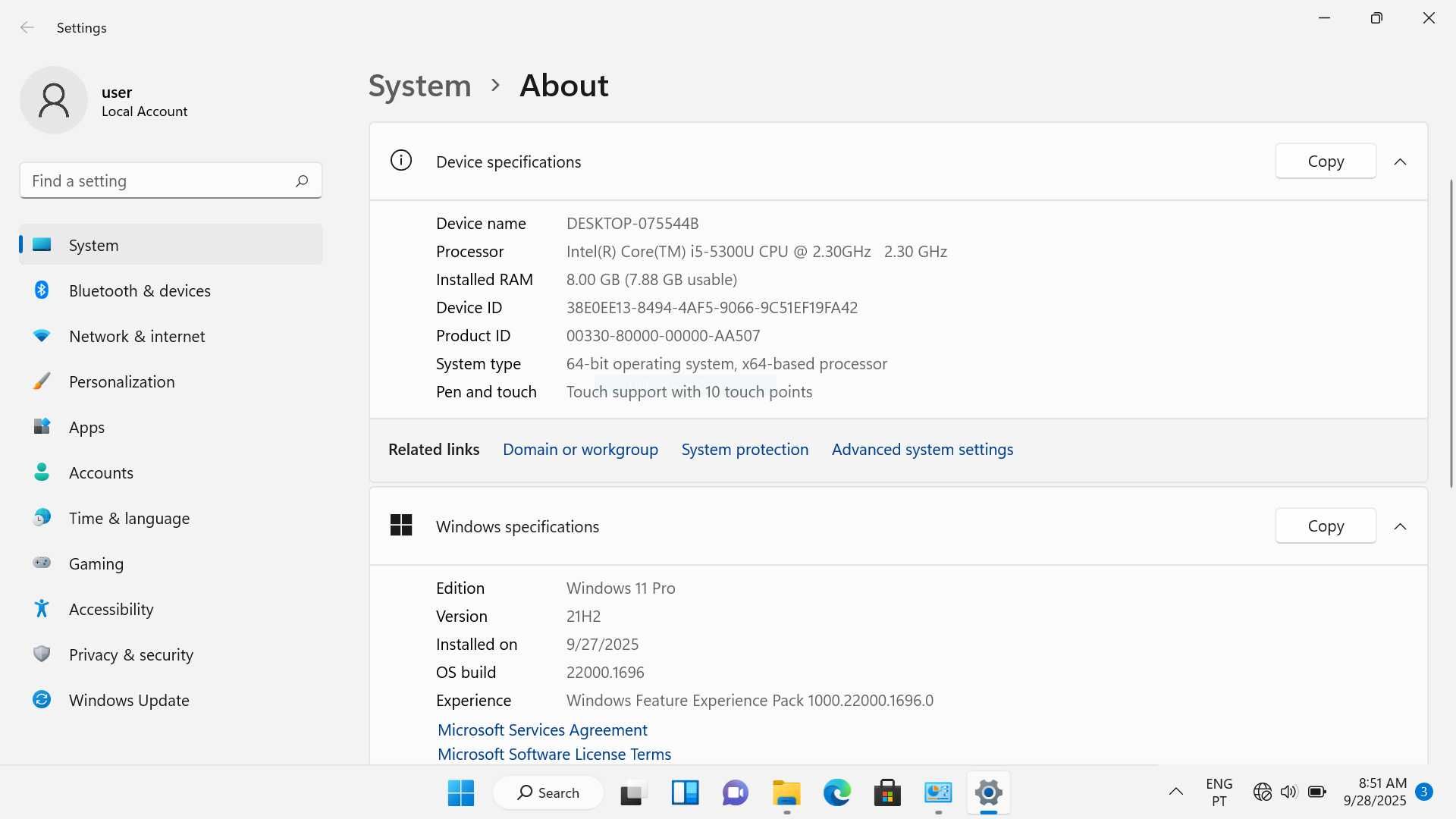This screenshot has height=819, width=1456.
Task: Collapse the Windows specifications section
Action: [x=1401, y=526]
